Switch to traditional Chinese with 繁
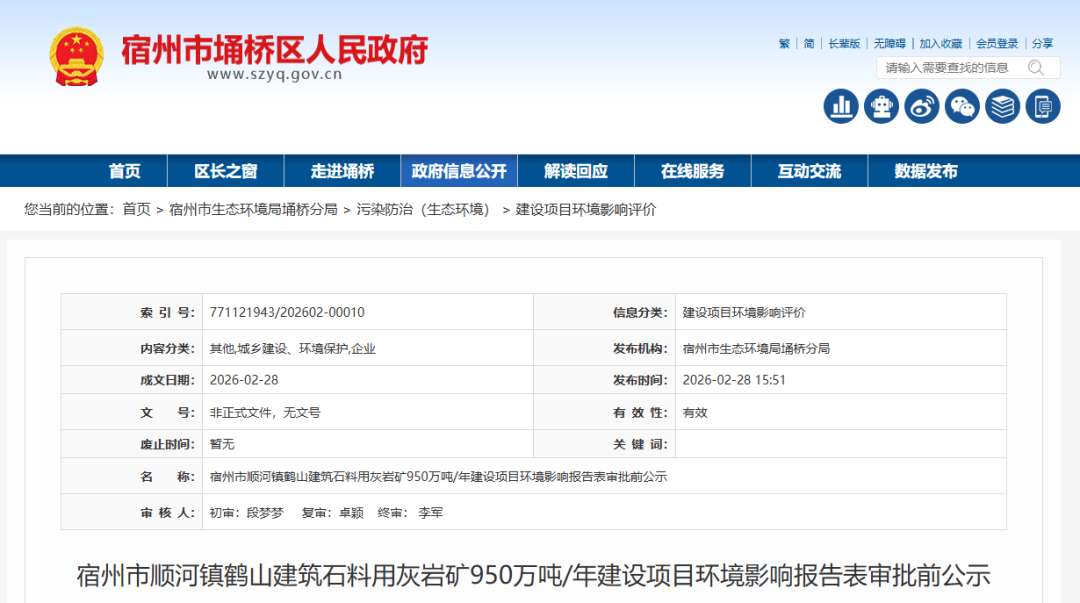The height and width of the screenshot is (603, 1080). coord(787,43)
